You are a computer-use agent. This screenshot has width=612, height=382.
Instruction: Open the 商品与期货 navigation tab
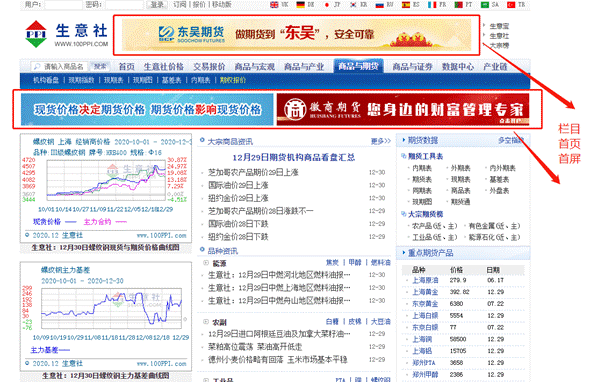click(x=358, y=66)
